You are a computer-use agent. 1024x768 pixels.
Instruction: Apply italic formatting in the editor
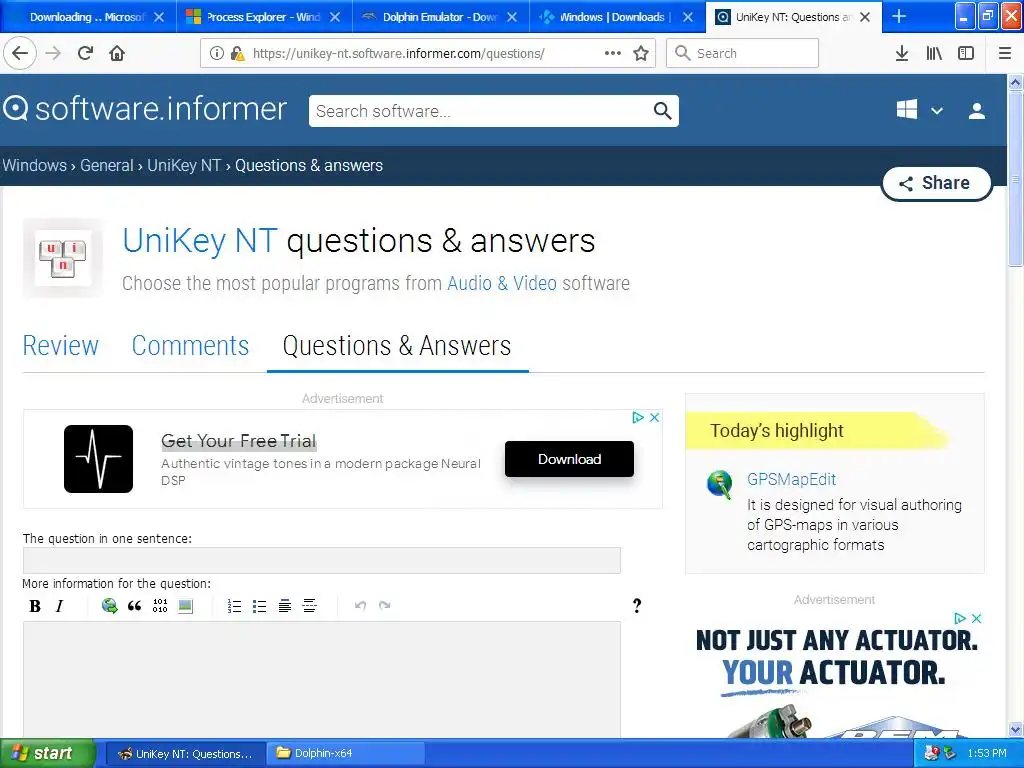[x=59, y=606]
